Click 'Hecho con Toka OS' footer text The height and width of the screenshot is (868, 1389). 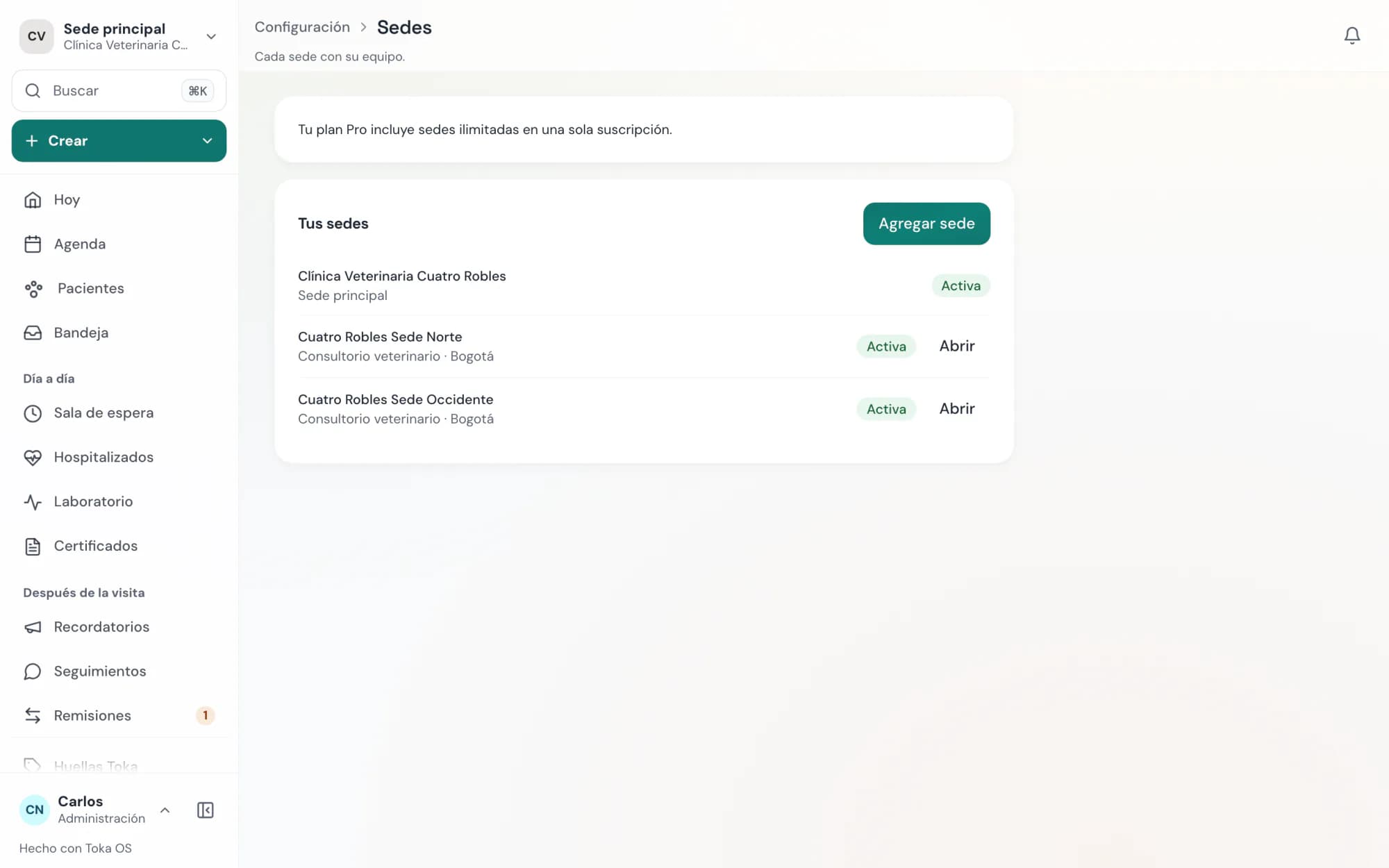(76, 848)
